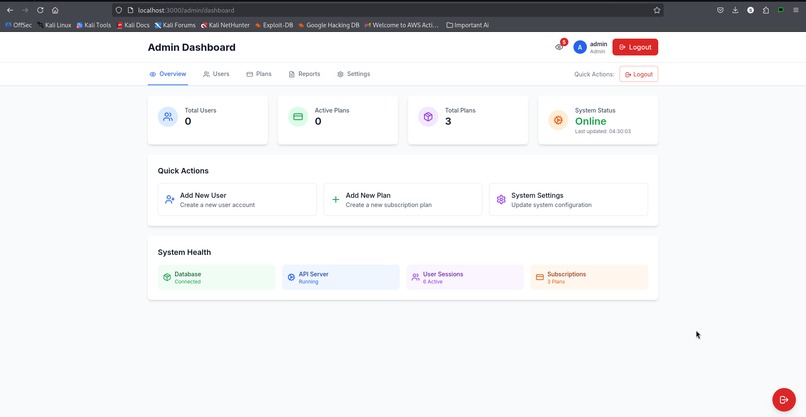
Task: Click the browser Back arrow
Action: coord(10,10)
